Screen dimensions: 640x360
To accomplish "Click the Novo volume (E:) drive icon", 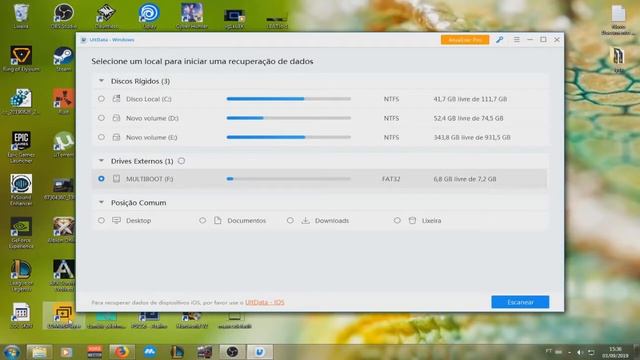I will [116, 137].
